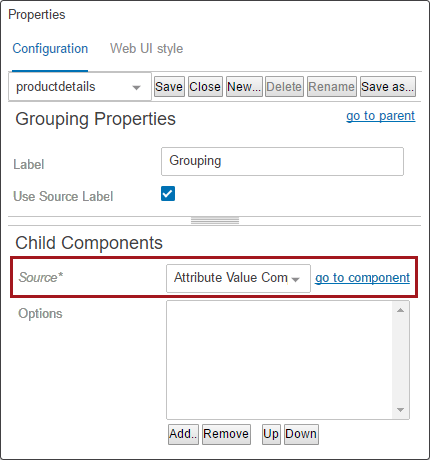
Task: Move option Up in the list
Action: tap(271, 434)
